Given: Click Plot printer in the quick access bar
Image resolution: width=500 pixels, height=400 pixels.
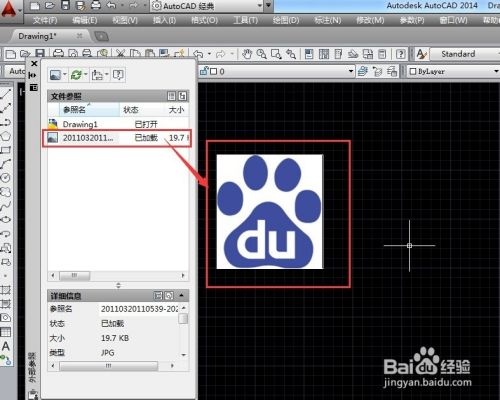Looking at the screenshot, I should 96,5.
